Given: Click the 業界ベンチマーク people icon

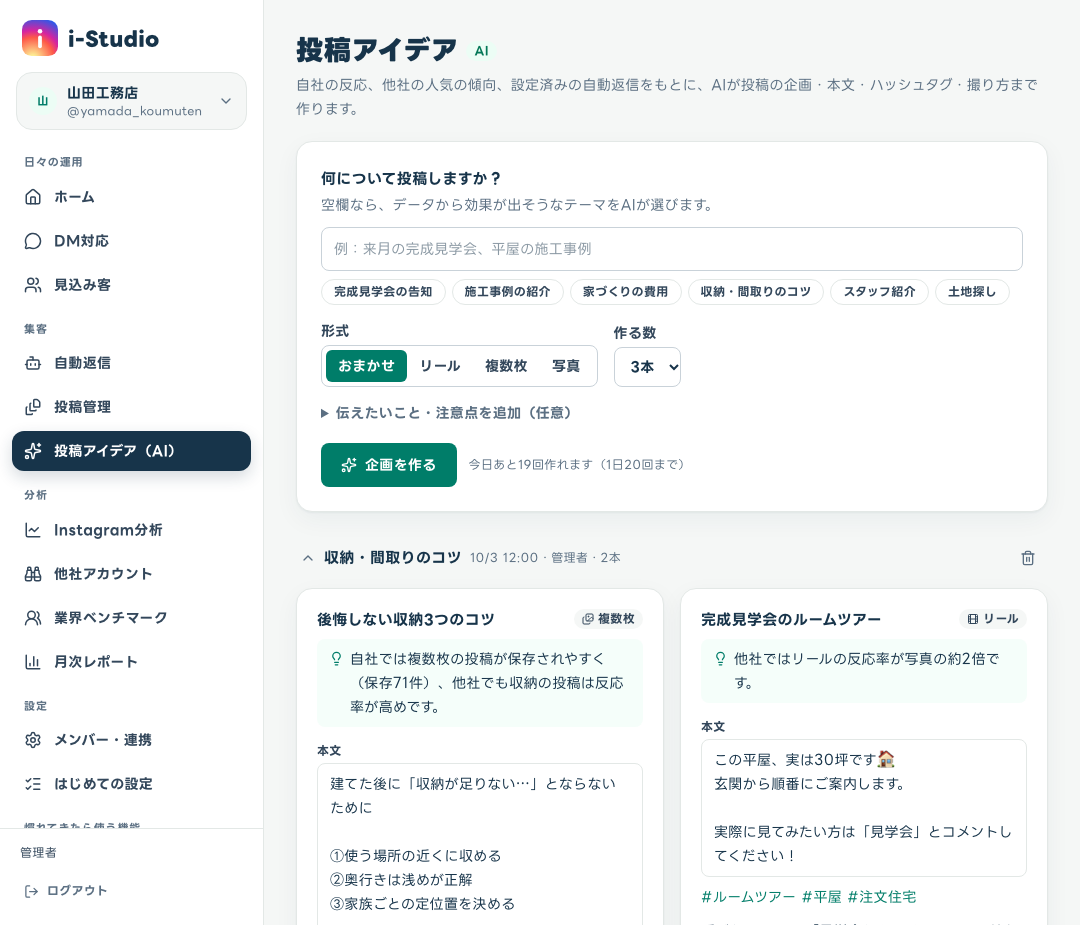Looking at the screenshot, I should pos(33,618).
